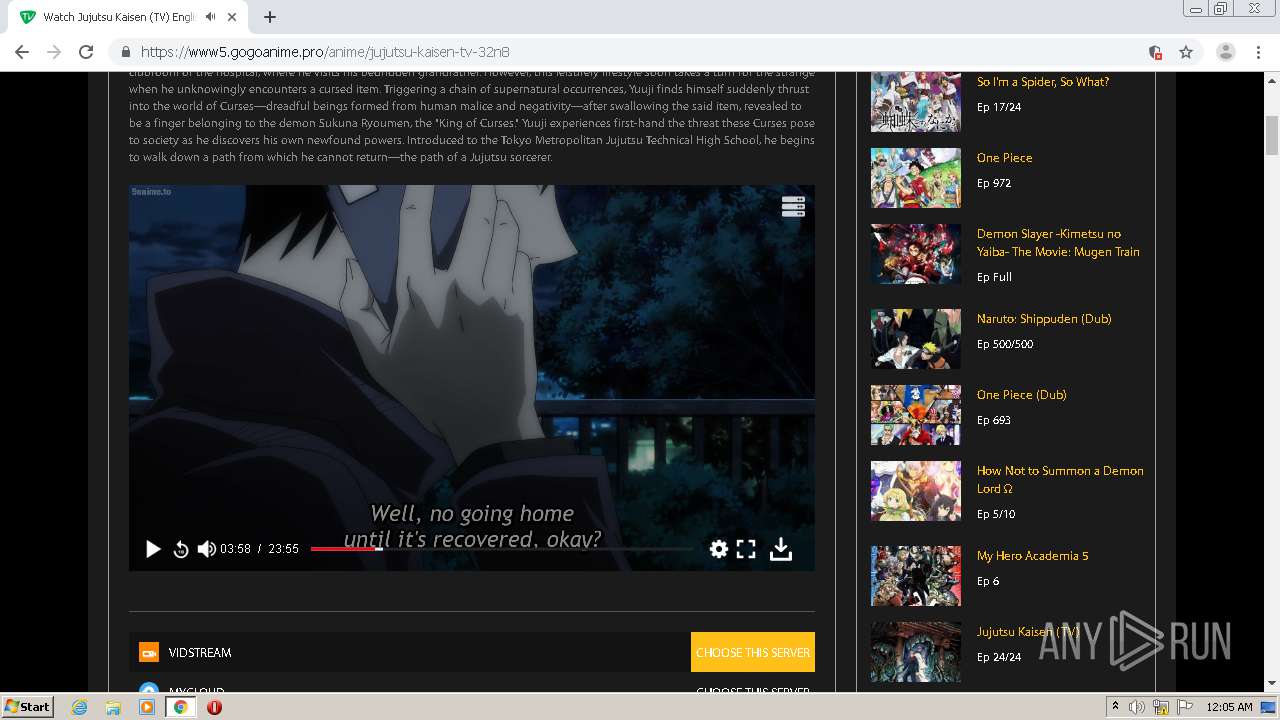Click Jujutsu Kaisen Ep 24/24 thumbnail
Image resolution: width=1280 pixels, height=720 pixels.
click(915, 652)
